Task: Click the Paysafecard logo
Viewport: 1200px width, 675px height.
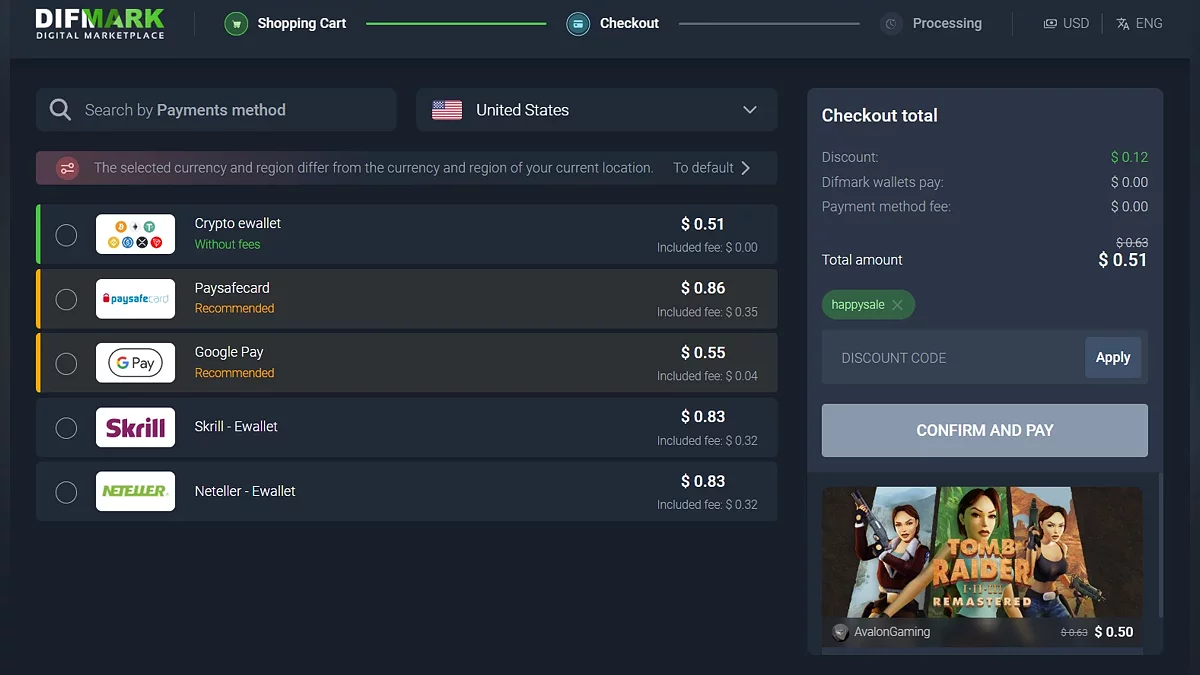Action: pyautogui.click(x=135, y=299)
